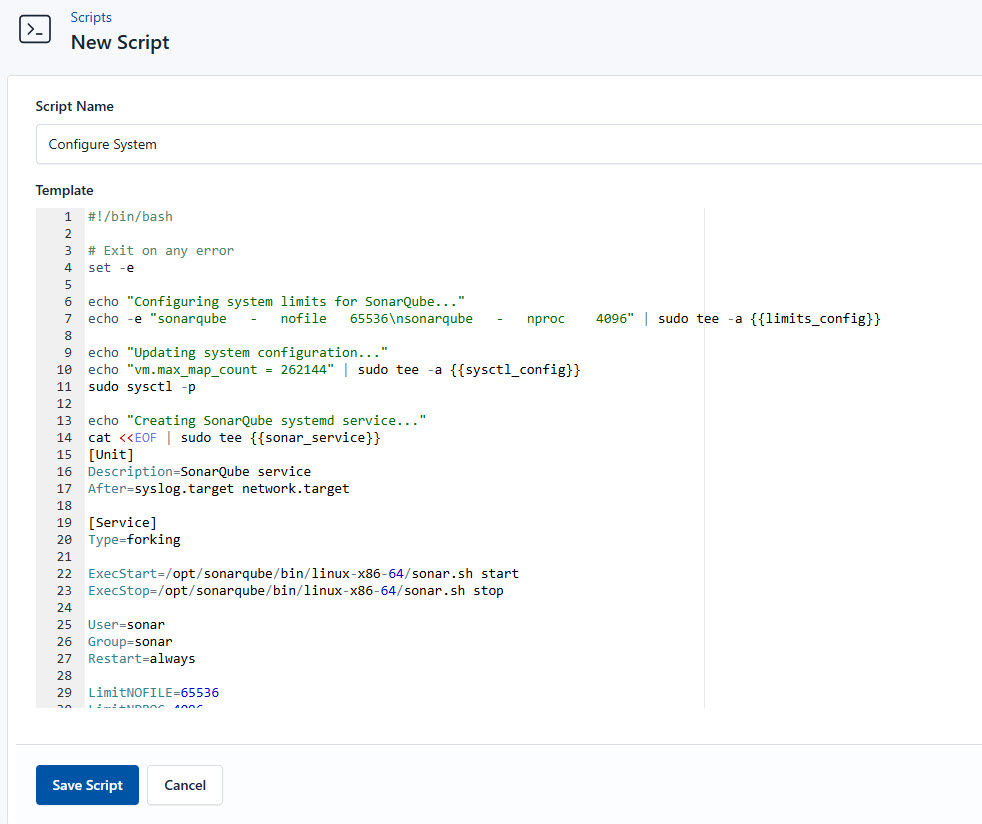Click the {{sonar_service}} template variable
The image size is (982, 824).
(315, 438)
